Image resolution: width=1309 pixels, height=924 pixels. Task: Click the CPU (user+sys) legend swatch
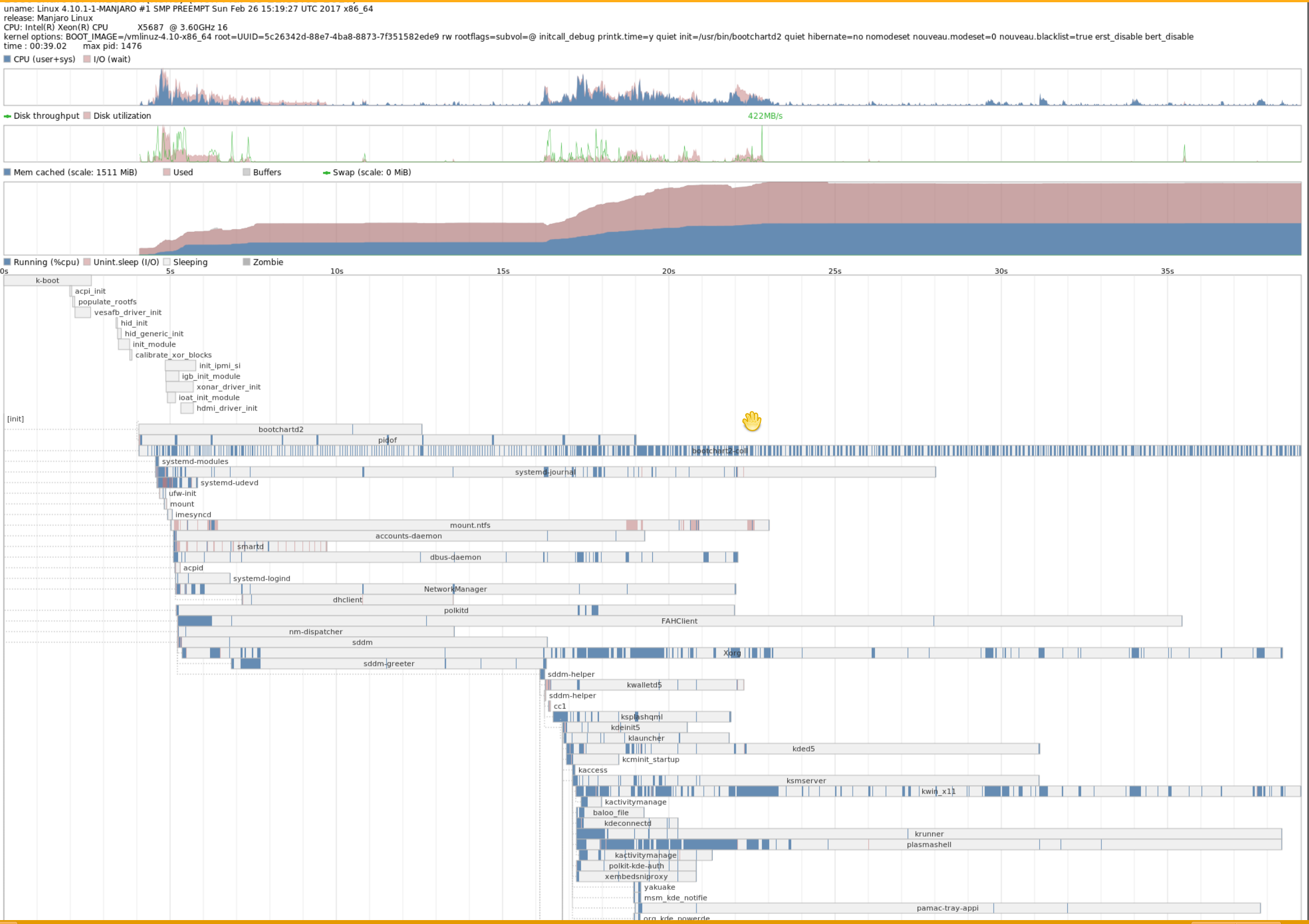point(7,59)
